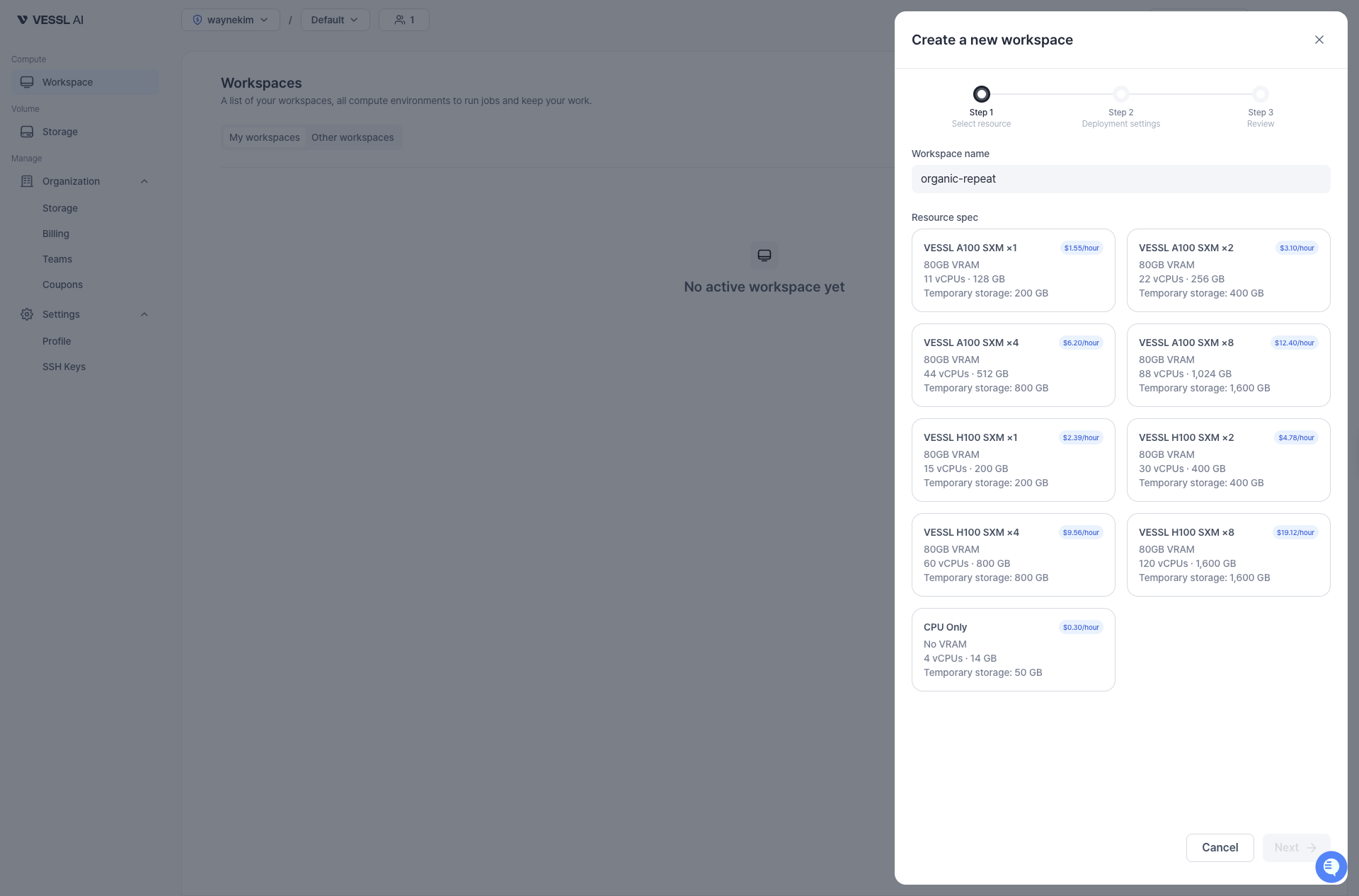Click the members icon showing 1 in top bar
This screenshot has width=1359, height=896.
coord(403,19)
